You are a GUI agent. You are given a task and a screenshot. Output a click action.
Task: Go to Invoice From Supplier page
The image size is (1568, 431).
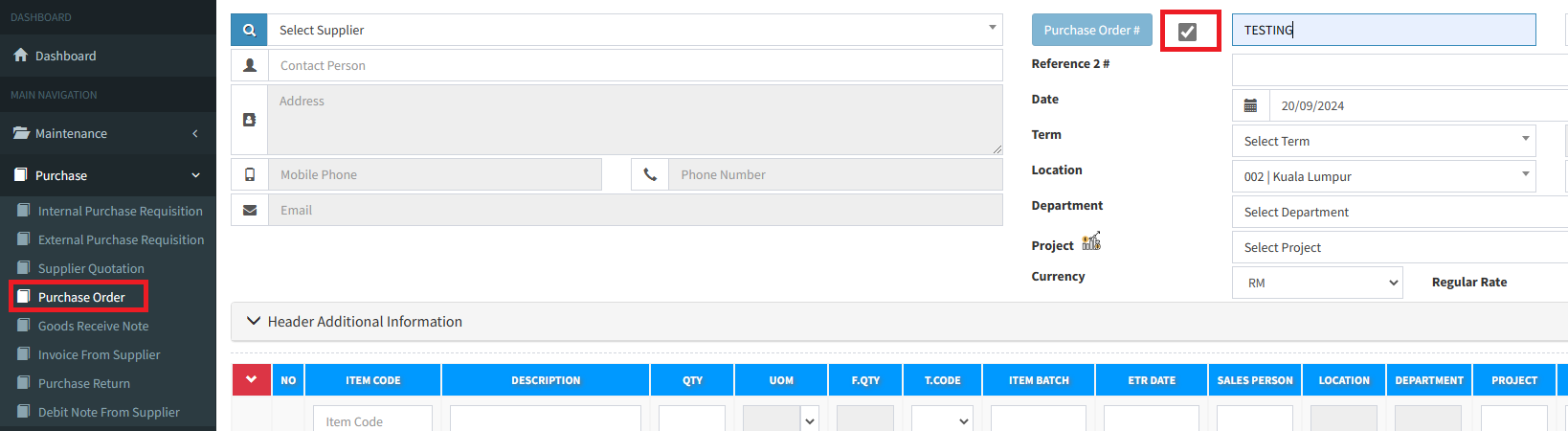pyautogui.click(x=99, y=354)
